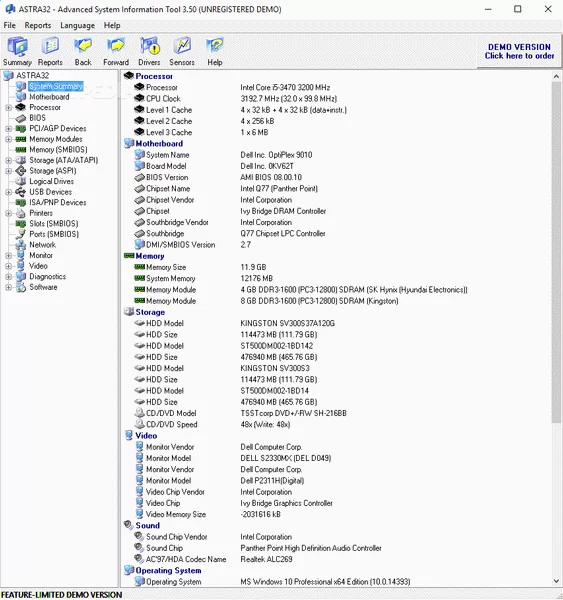Open the Reports toolbar icon

point(50,51)
